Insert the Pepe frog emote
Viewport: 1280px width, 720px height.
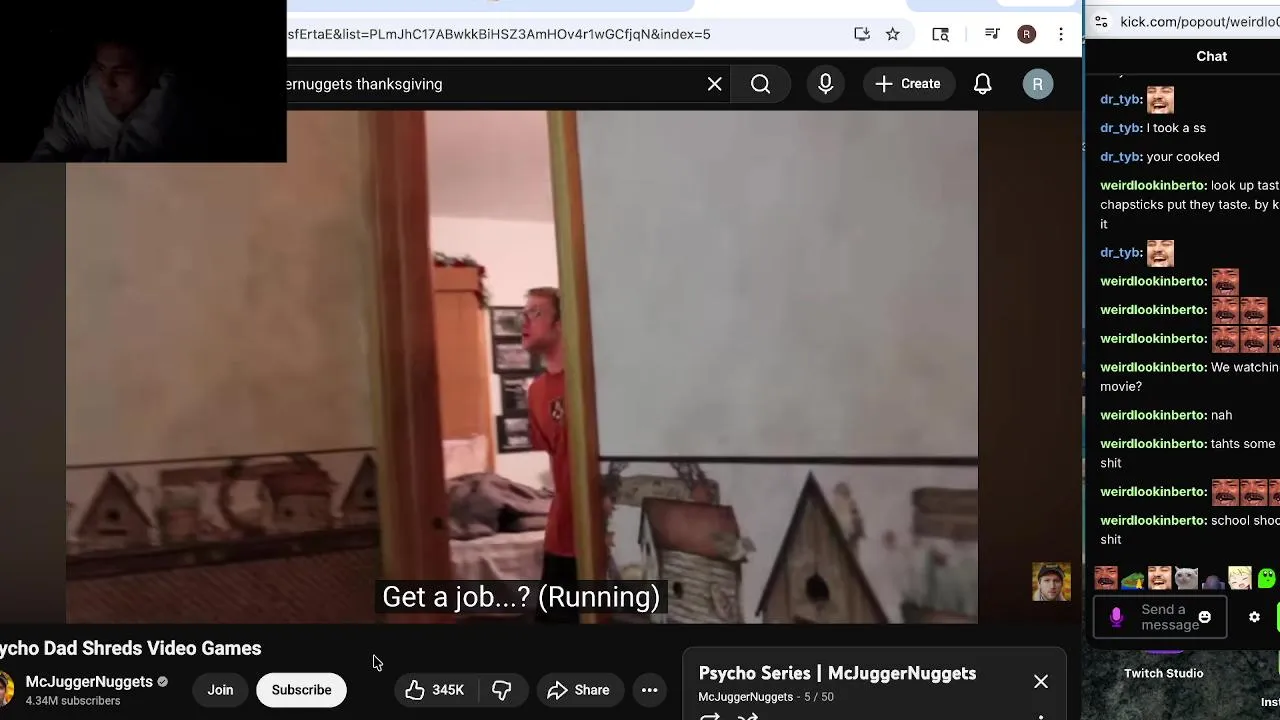1133,579
